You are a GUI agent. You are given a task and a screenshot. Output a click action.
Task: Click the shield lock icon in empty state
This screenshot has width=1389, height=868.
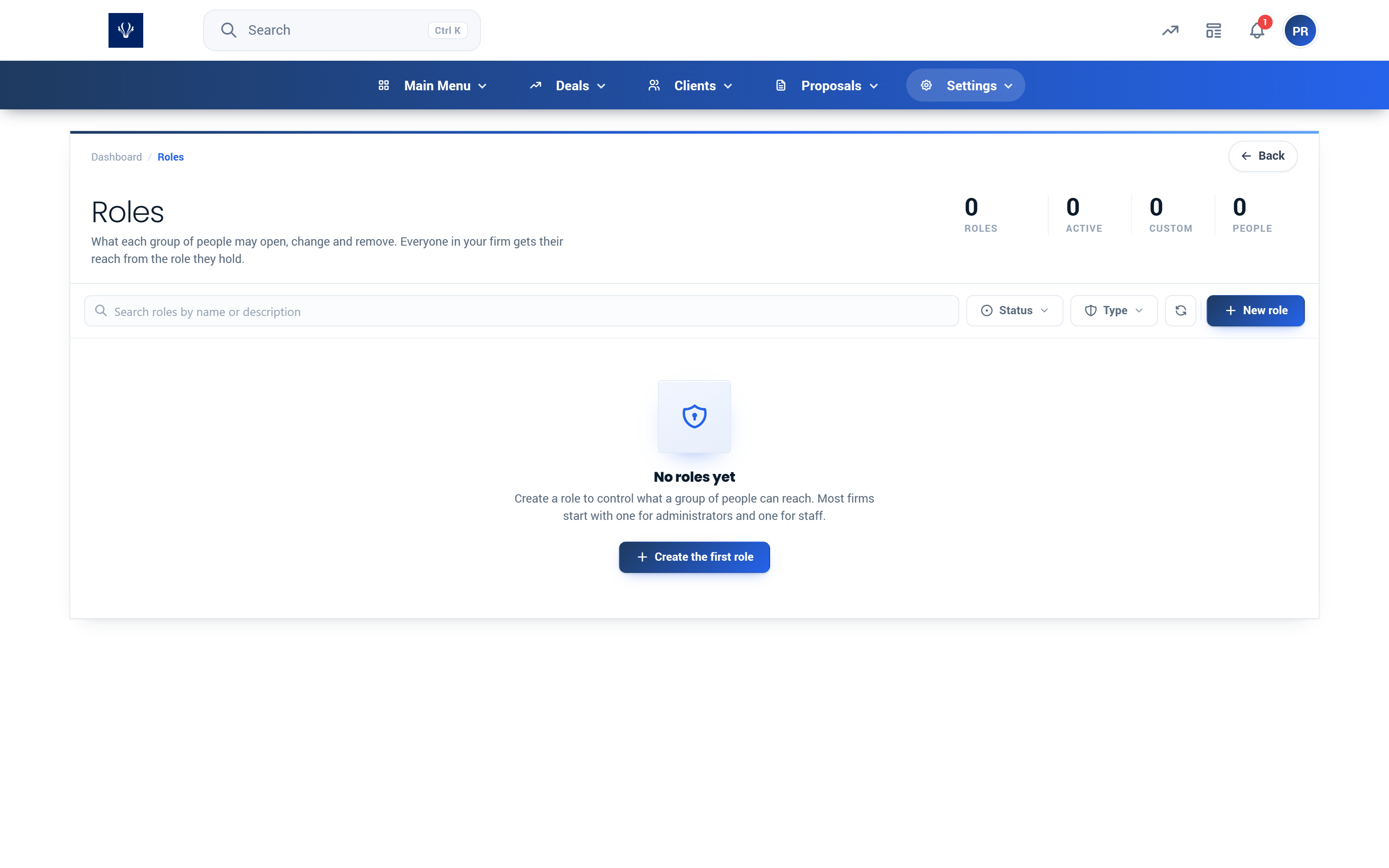pyautogui.click(x=694, y=416)
